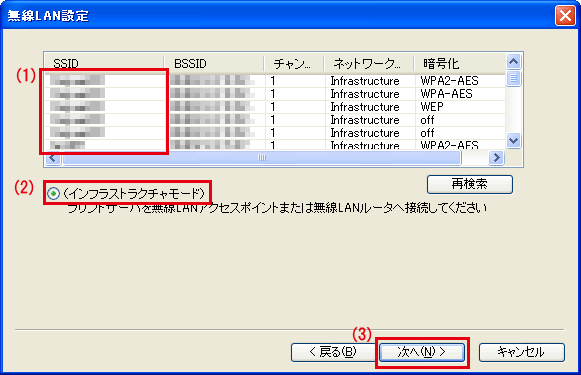Click the horizontal scrollbar thumb
581x375 pixels.
(262, 158)
